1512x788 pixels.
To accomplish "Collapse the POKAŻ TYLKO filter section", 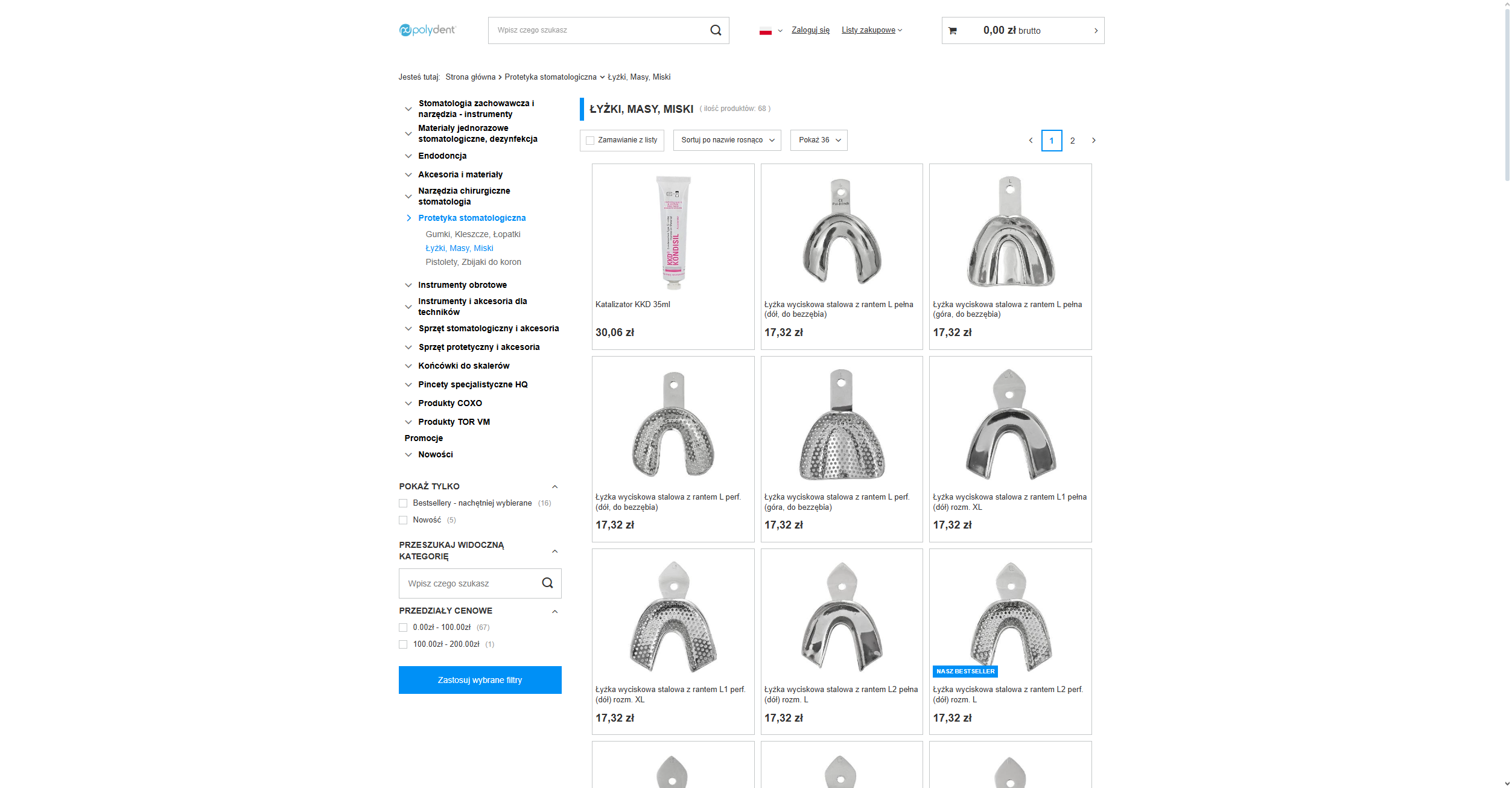I will click(x=554, y=487).
